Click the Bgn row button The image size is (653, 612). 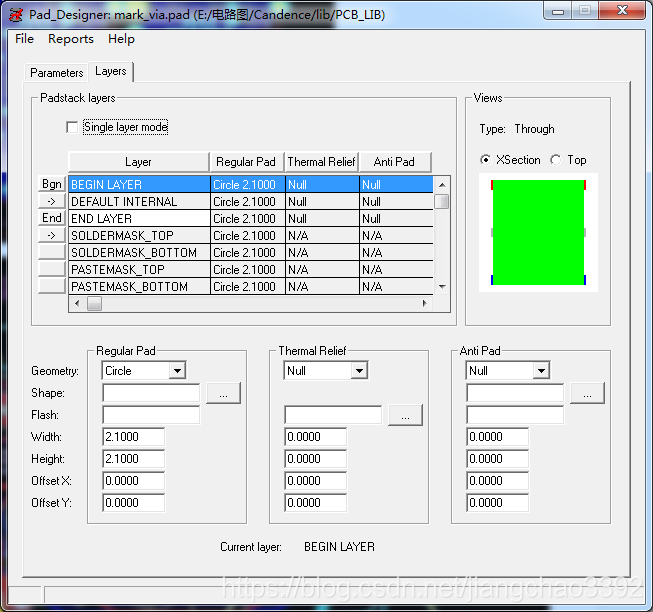point(52,184)
